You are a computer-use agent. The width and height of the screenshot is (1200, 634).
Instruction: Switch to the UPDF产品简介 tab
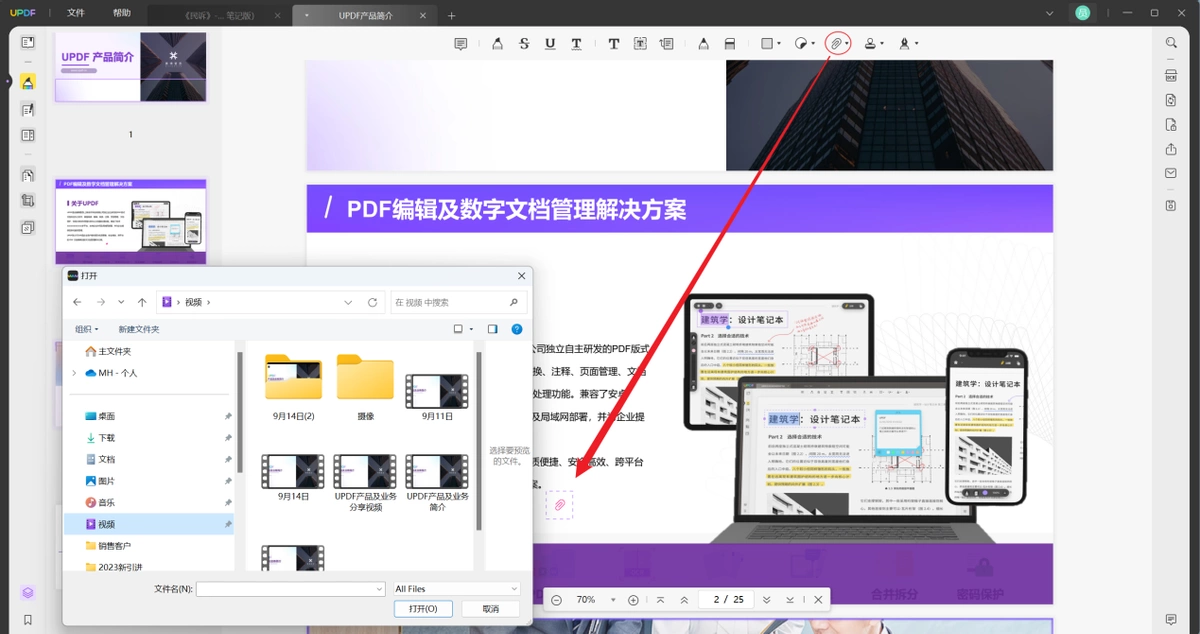[366, 16]
